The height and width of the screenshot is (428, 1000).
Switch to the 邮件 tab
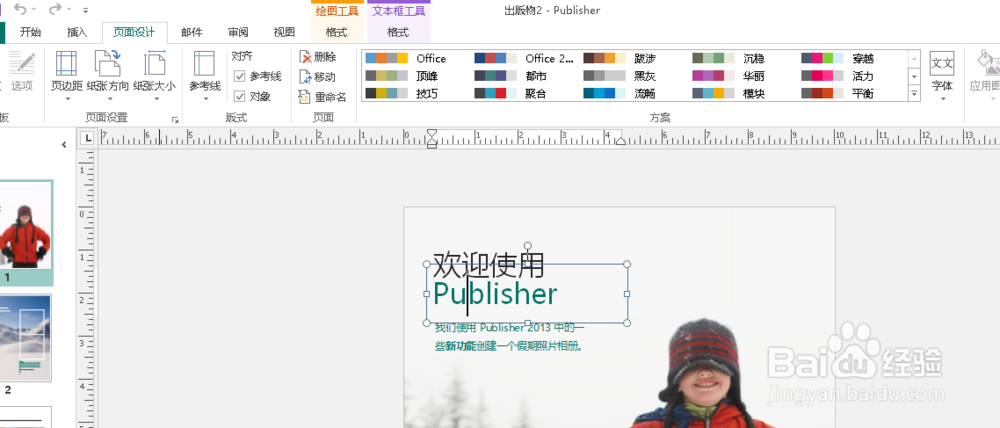[191, 32]
